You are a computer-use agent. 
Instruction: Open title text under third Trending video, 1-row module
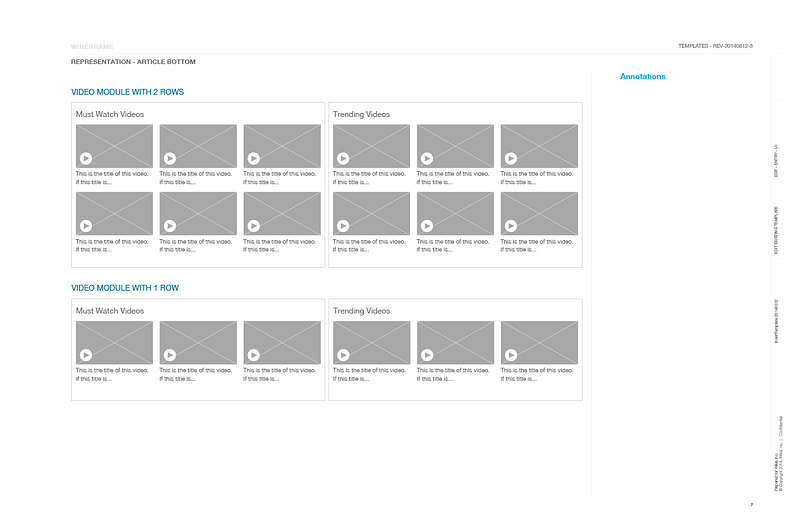point(537,375)
